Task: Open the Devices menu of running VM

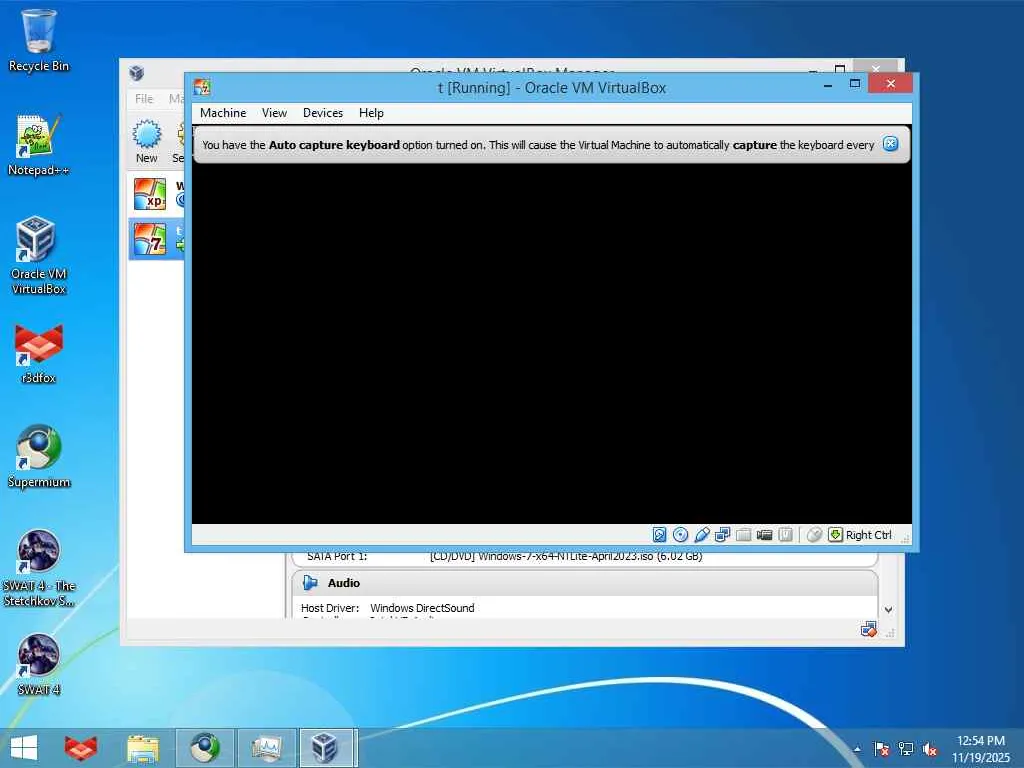Action: (x=323, y=113)
